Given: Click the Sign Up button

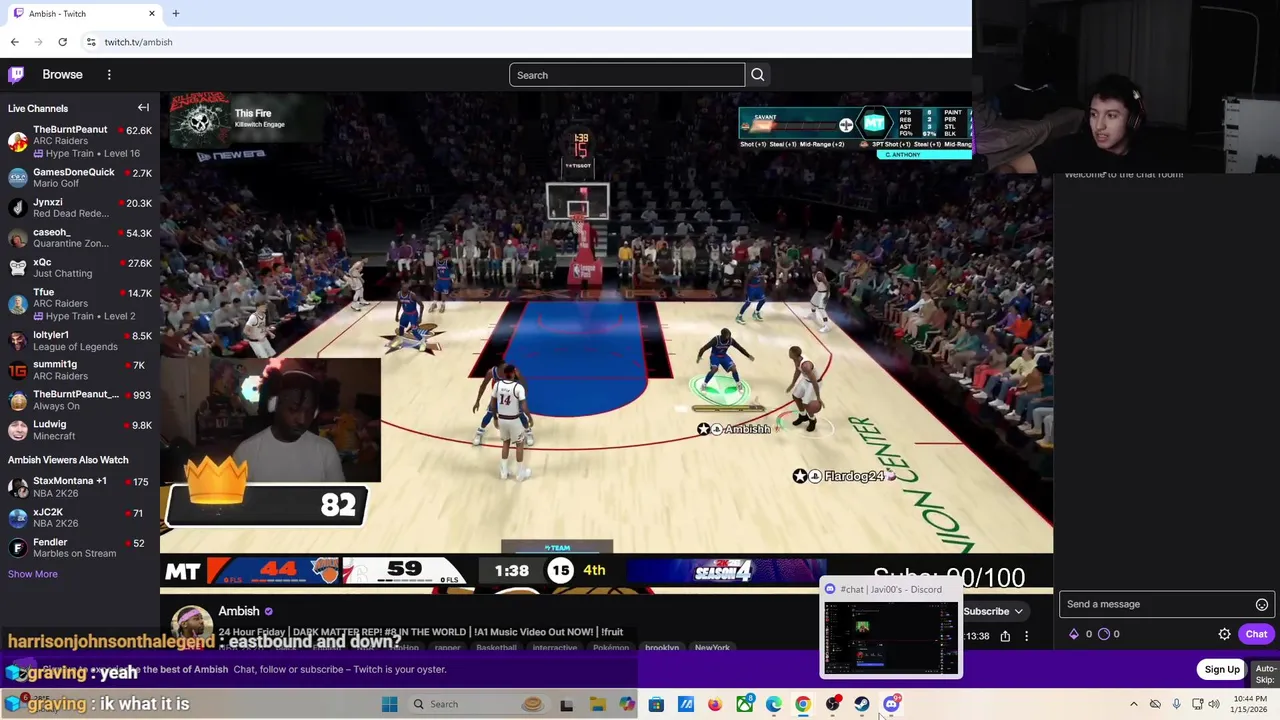Looking at the screenshot, I should tap(1222, 669).
